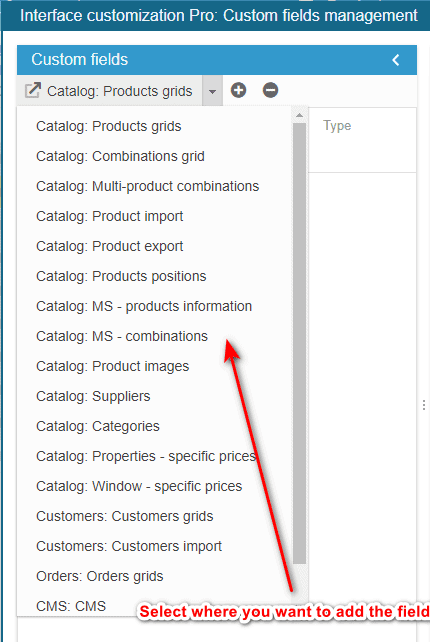Choose Catalog: Multi-product combinations

(x=147, y=186)
